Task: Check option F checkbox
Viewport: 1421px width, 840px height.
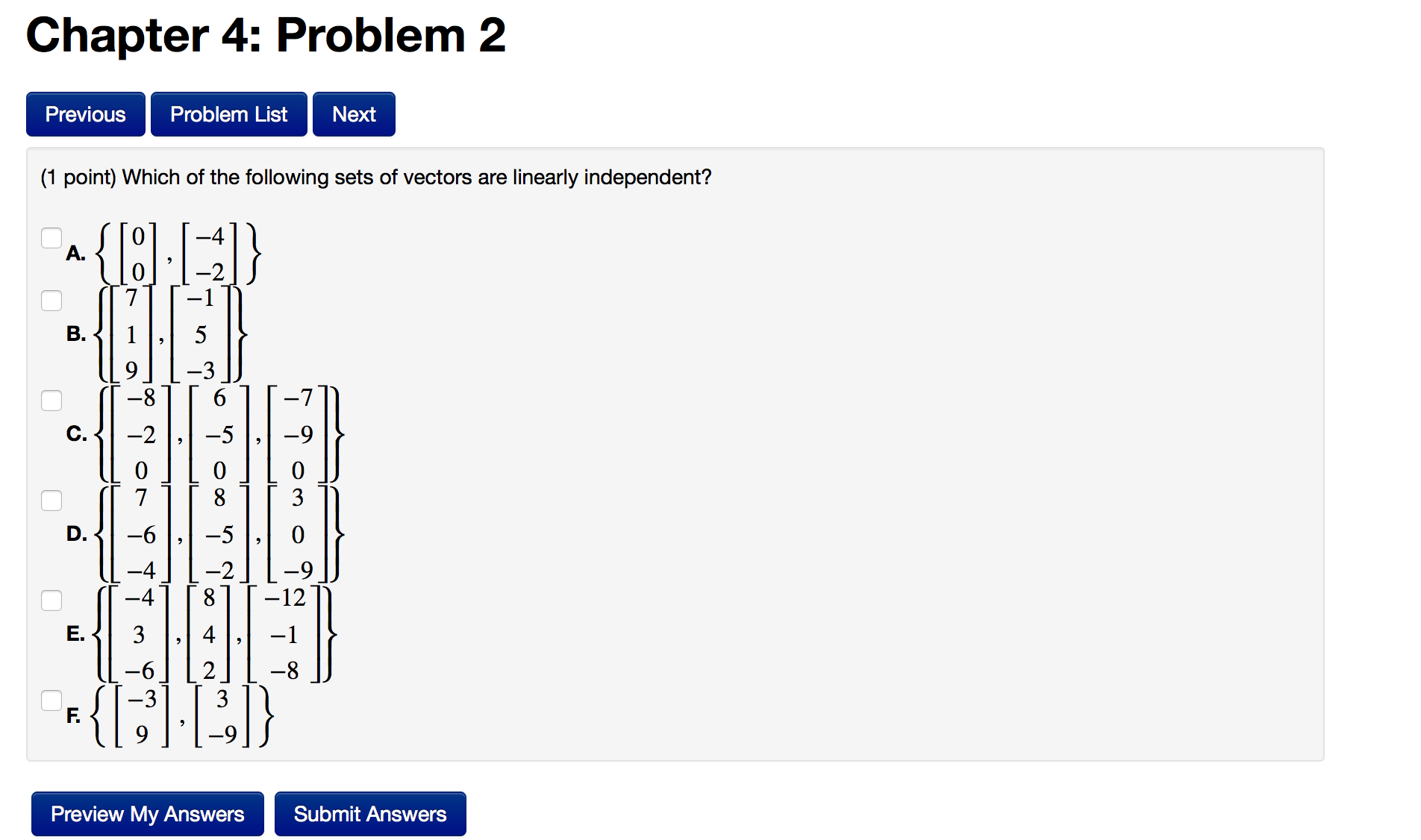Action: click(x=51, y=700)
